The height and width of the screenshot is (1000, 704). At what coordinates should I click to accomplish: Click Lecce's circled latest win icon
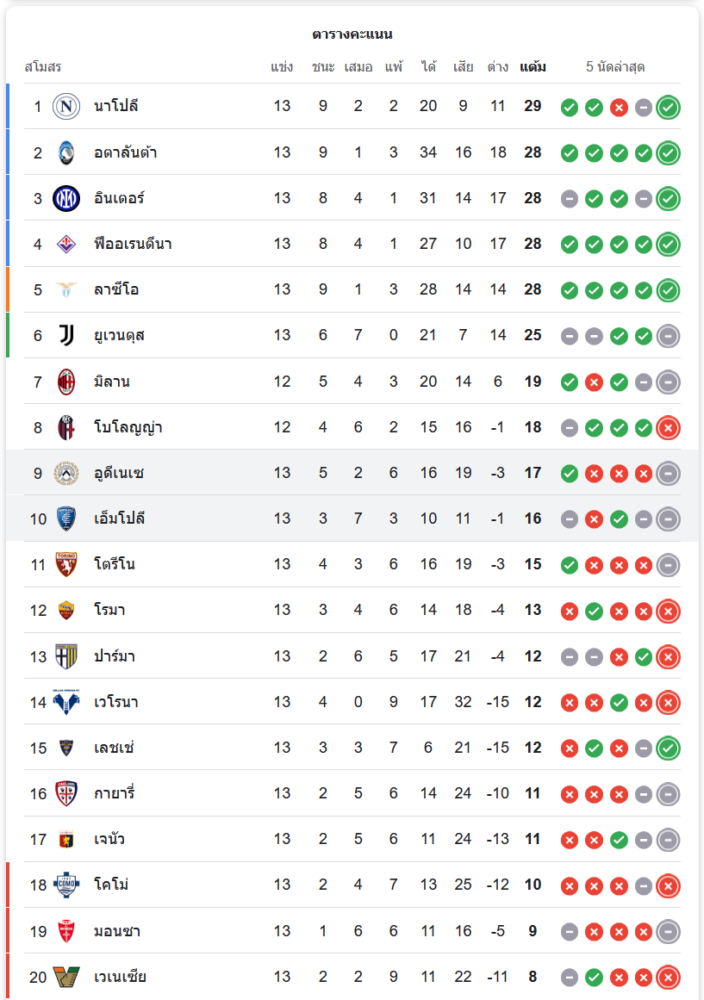click(668, 748)
